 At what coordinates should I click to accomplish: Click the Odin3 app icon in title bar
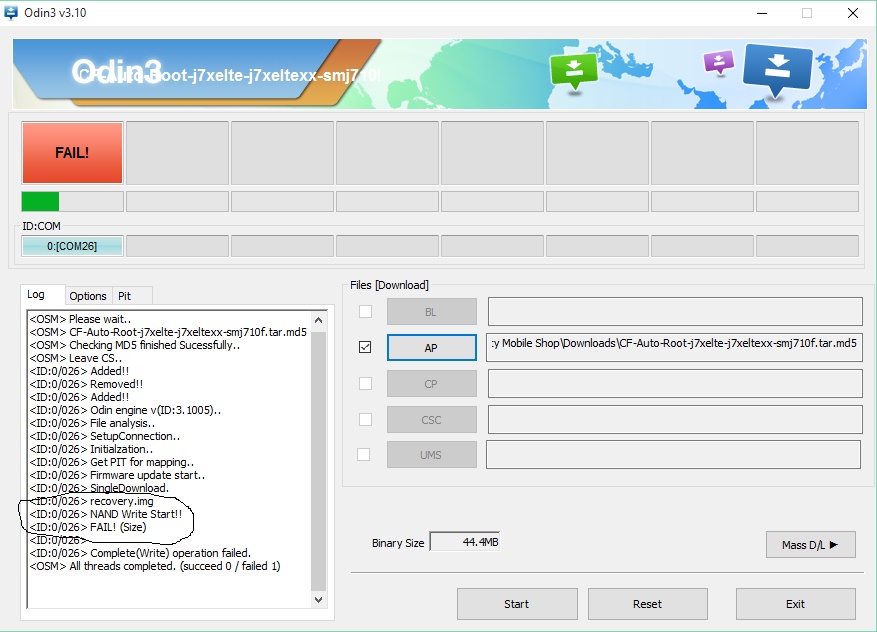(11, 12)
